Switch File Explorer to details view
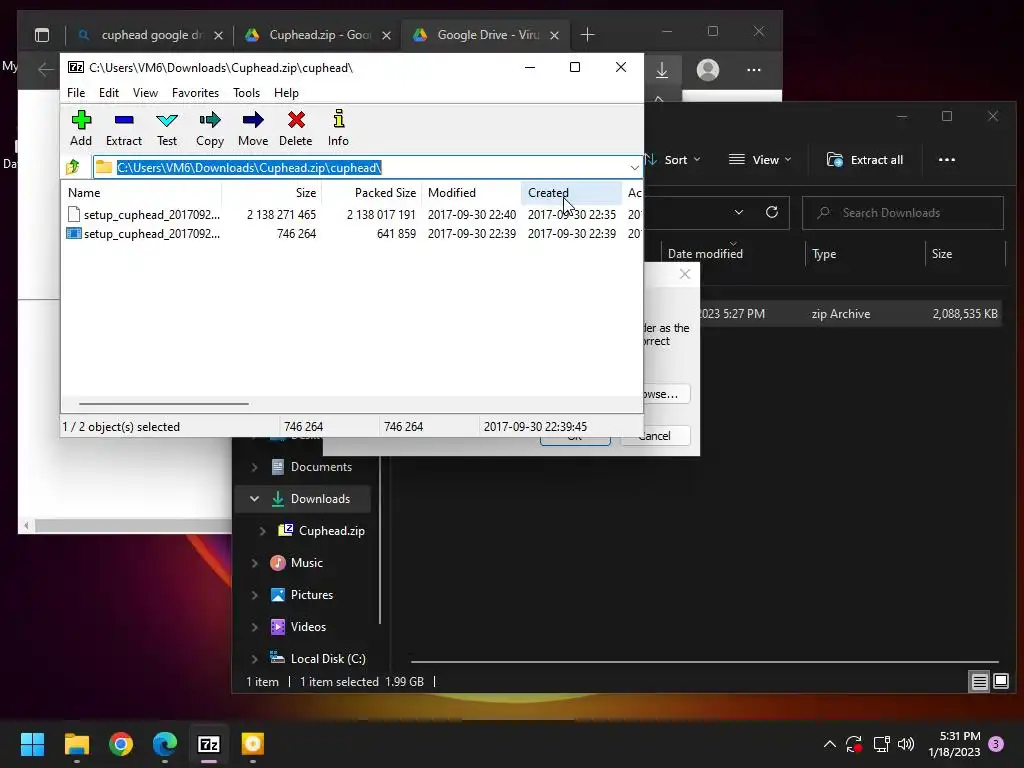This screenshot has height=768, width=1024. point(980,682)
